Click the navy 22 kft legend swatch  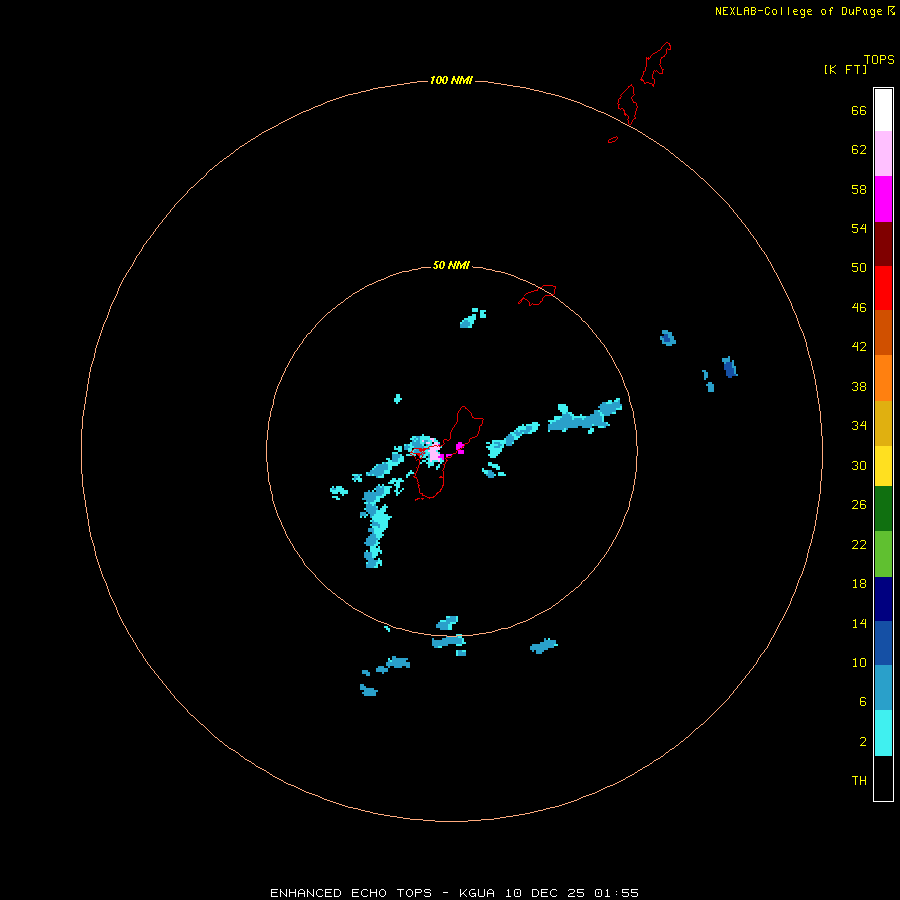883,599
